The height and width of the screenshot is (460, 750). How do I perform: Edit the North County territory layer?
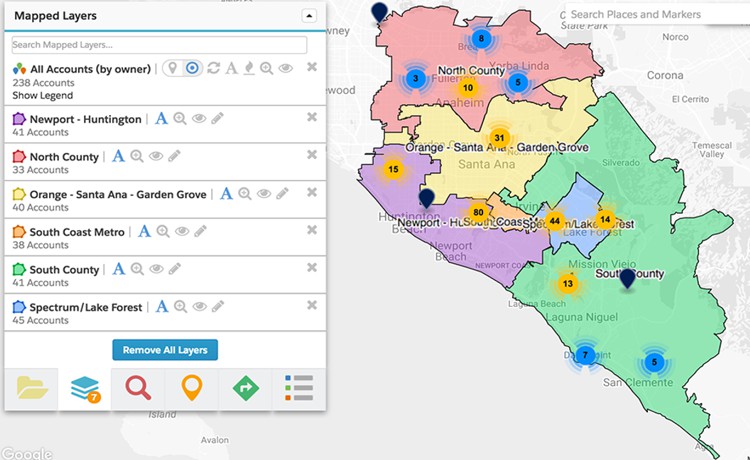(174, 157)
